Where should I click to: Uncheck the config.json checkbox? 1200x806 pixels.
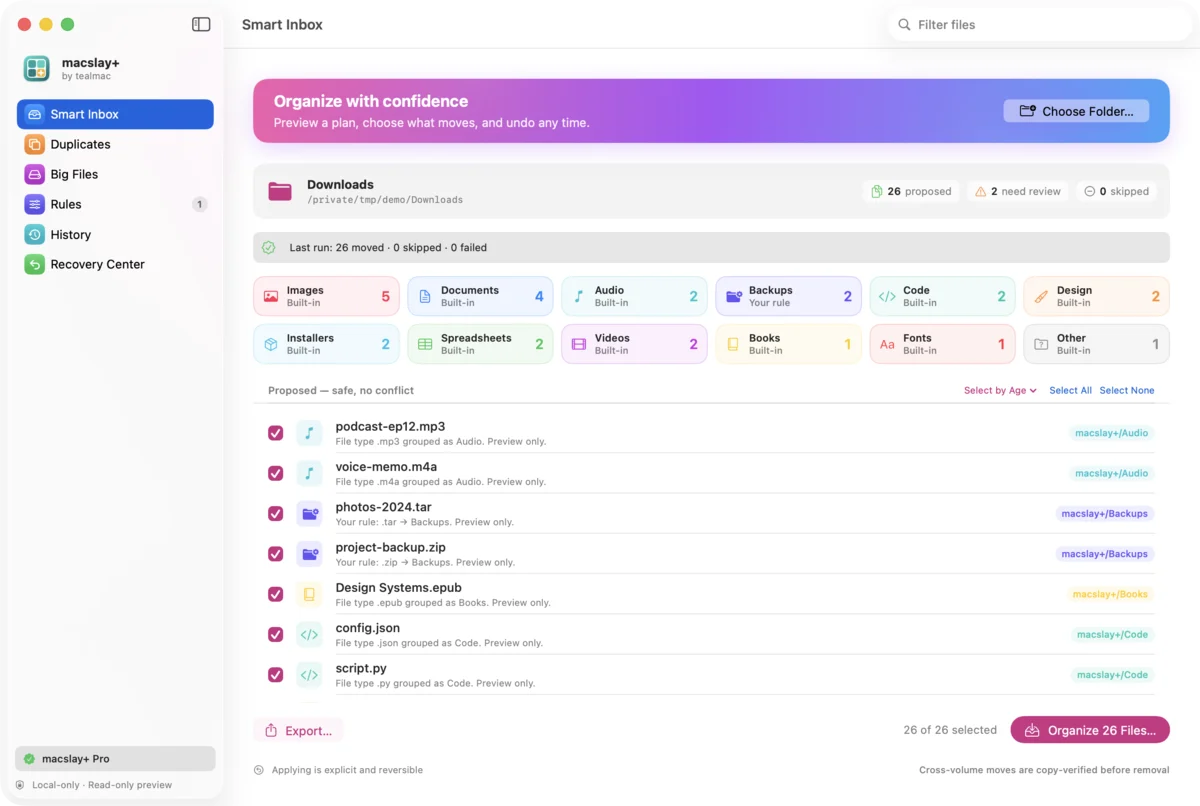[x=276, y=634]
